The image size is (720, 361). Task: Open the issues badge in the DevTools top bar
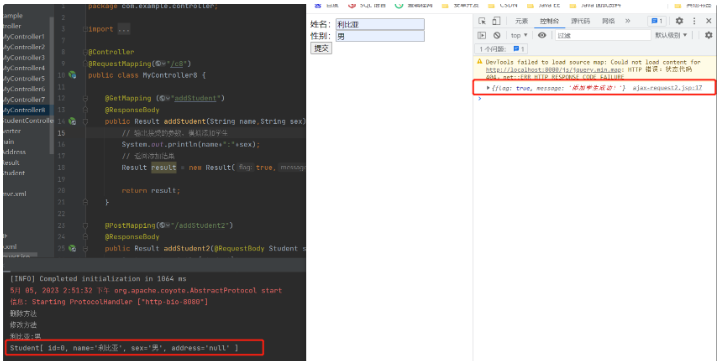(657, 21)
